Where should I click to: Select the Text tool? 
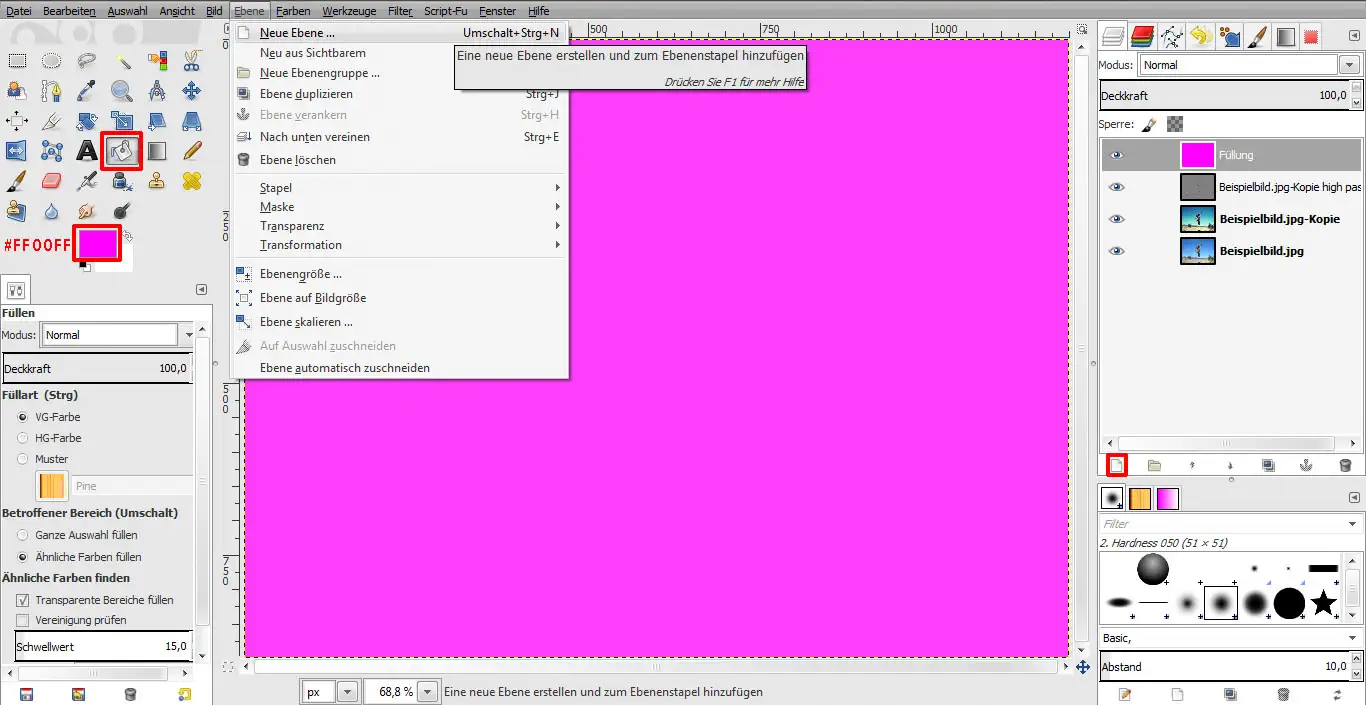click(87, 151)
